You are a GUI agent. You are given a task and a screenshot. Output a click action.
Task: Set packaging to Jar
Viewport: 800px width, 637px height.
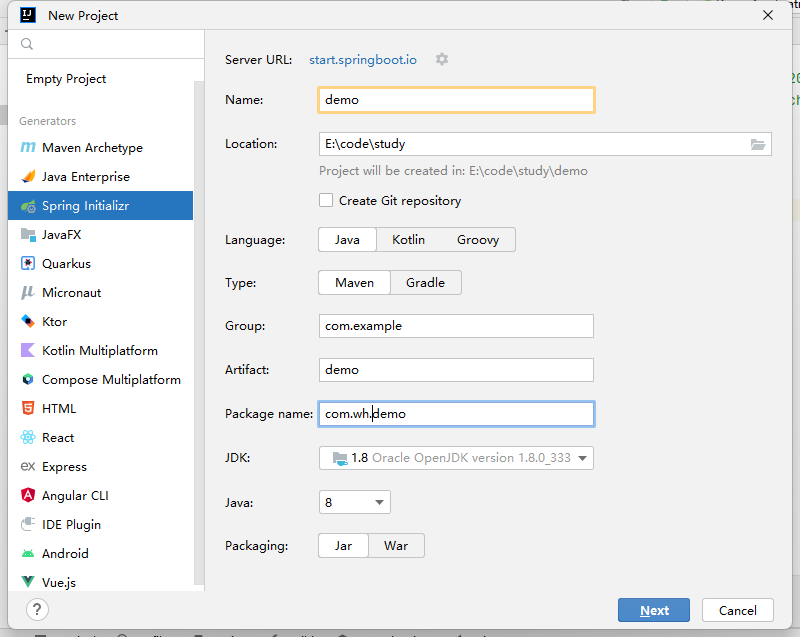tap(343, 546)
